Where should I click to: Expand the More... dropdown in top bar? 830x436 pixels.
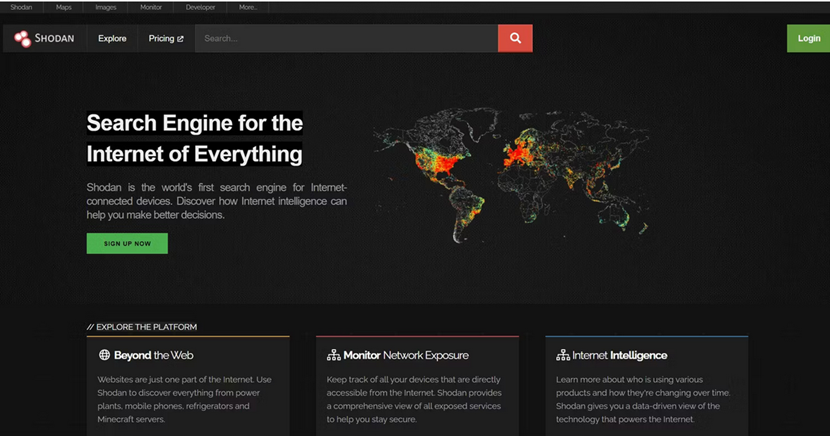(248, 7)
